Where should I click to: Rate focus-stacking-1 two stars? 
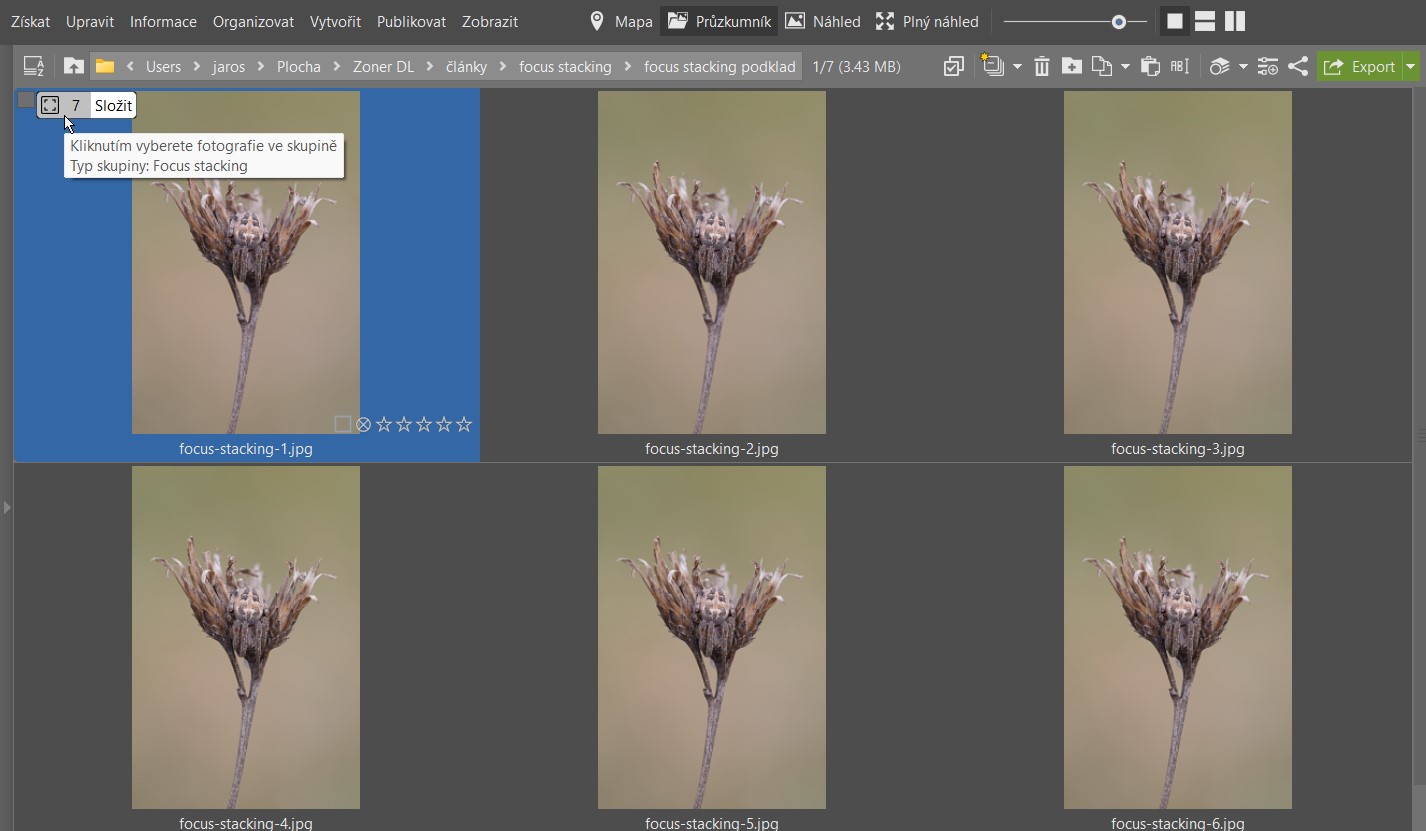(x=404, y=424)
